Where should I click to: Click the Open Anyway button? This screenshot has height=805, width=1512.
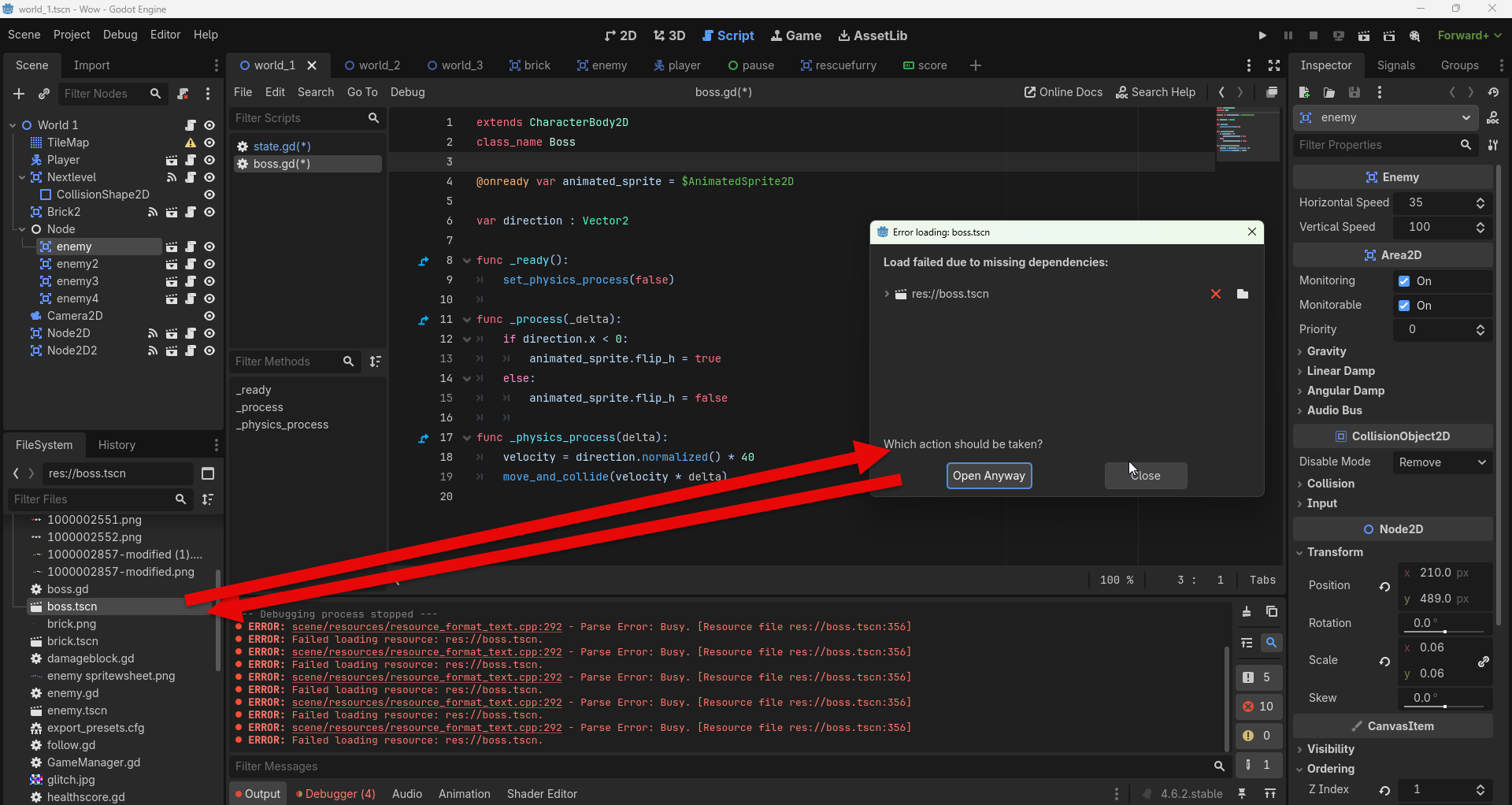pyautogui.click(x=988, y=476)
